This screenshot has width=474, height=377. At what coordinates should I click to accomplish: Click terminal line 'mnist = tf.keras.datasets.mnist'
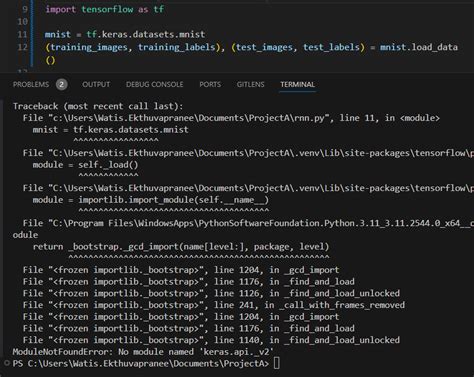(x=111, y=130)
